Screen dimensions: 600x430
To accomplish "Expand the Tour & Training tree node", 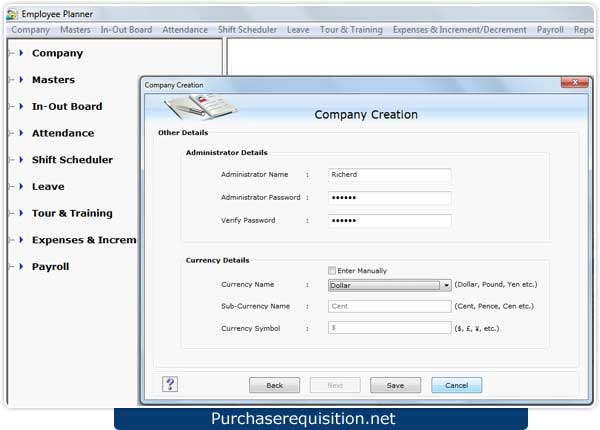I will pyautogui.click(x=21, y=213).
